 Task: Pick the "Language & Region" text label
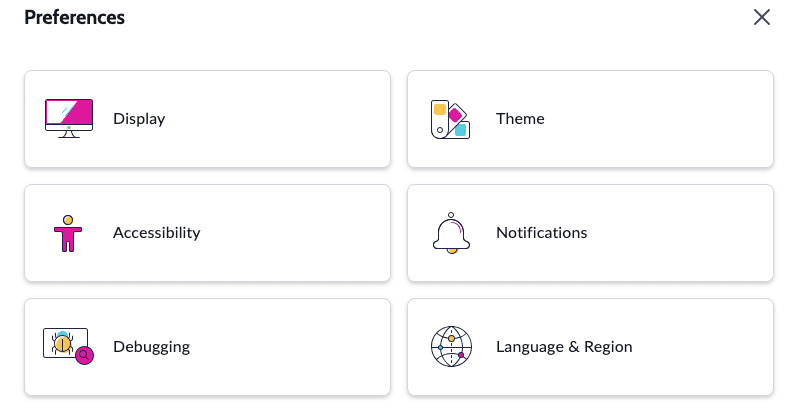pos(564,347)
